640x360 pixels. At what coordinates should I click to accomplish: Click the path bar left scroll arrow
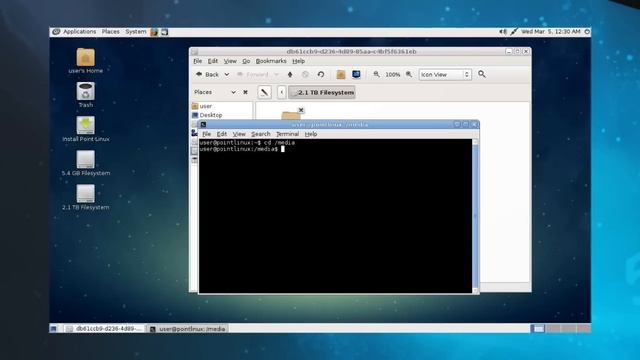[282, 93]
